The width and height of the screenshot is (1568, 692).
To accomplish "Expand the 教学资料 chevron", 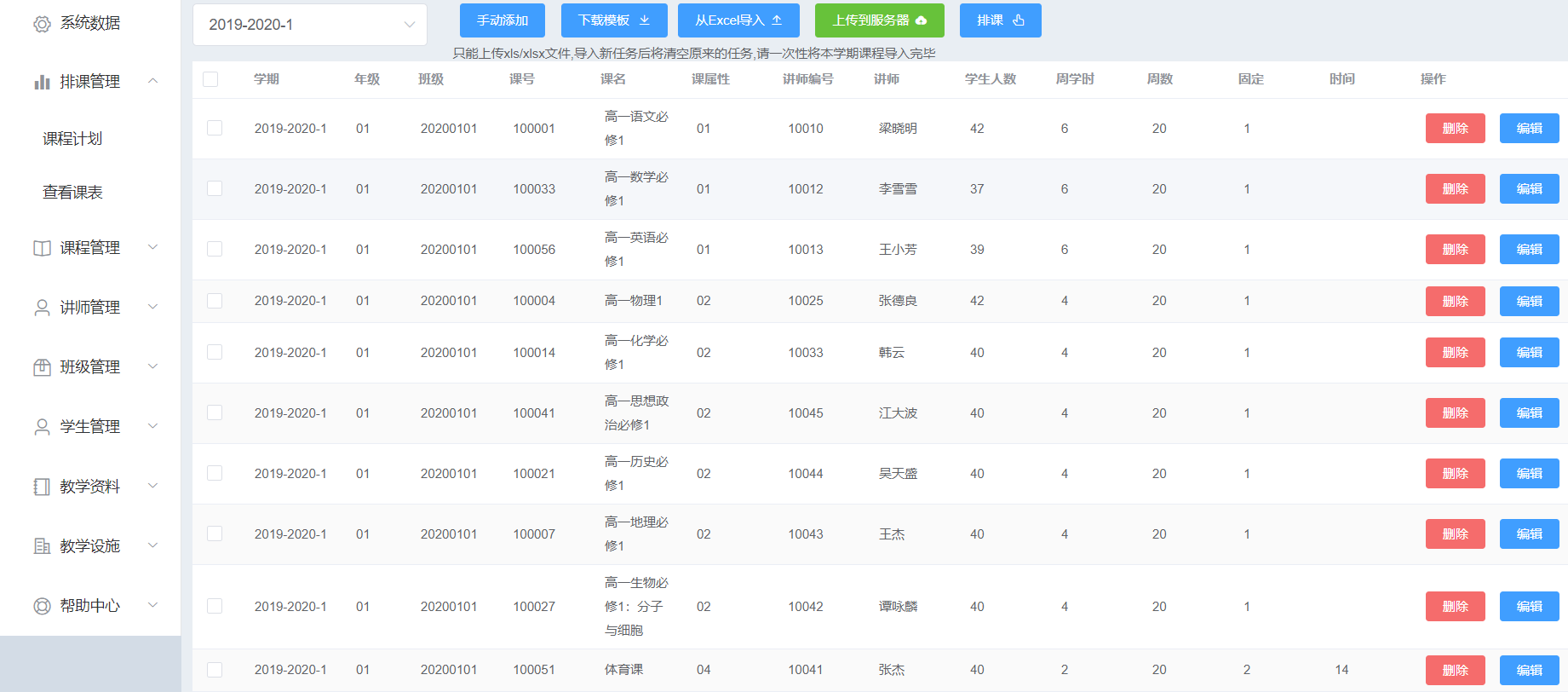I will tap(153, 486).
